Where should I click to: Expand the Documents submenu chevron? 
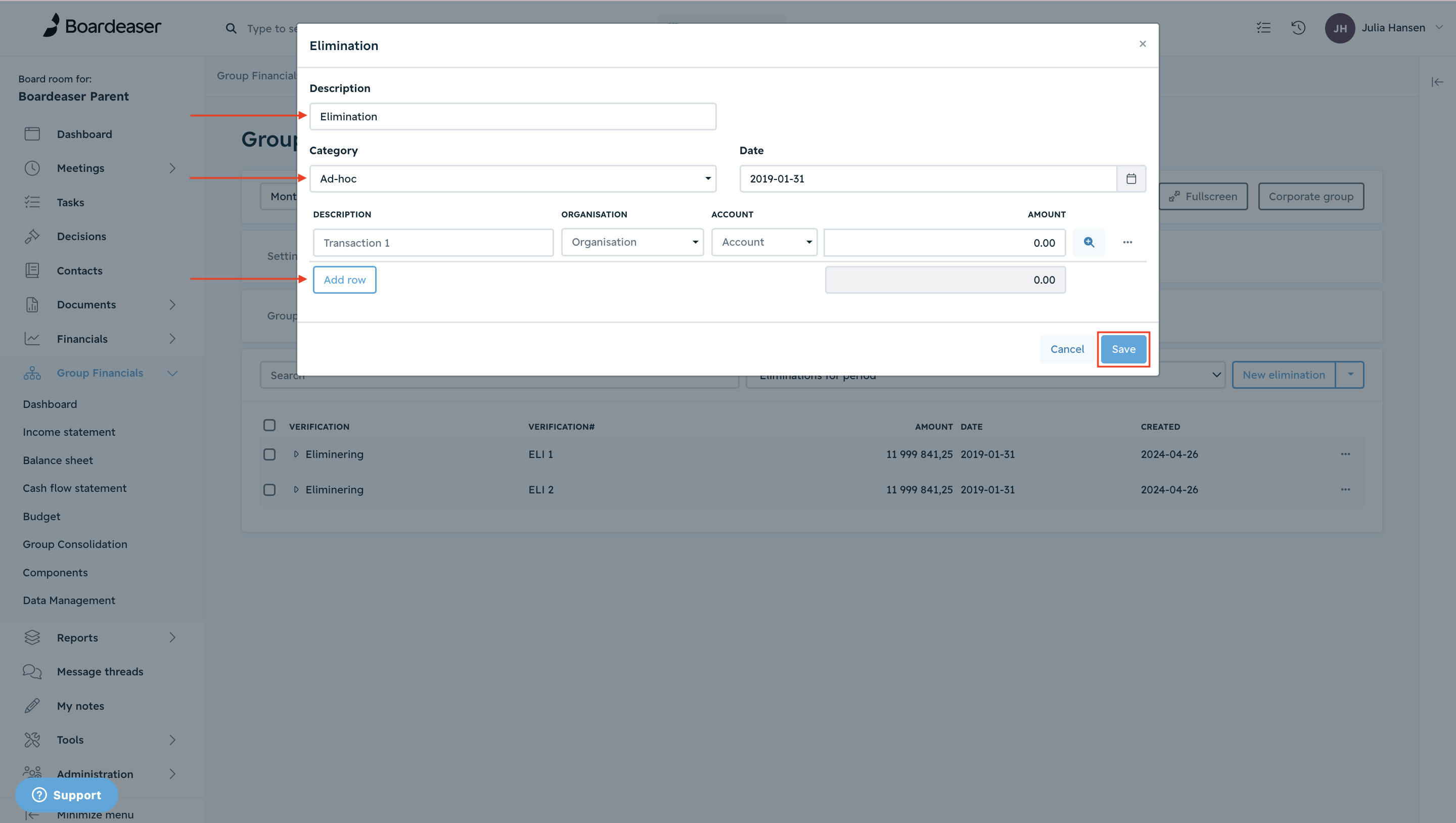point(172,305)
